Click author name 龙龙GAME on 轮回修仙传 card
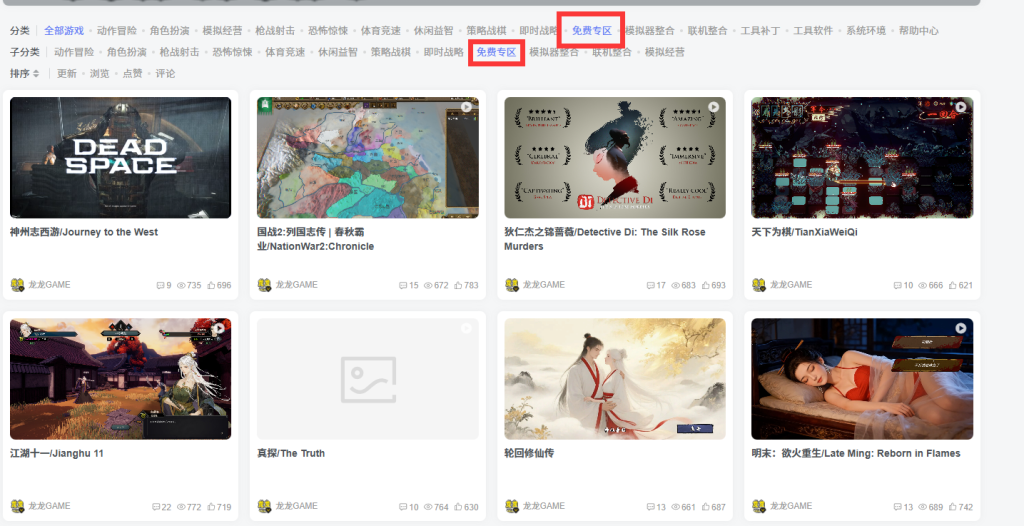This screenshot has width=1024, height=526. point(543,506)
